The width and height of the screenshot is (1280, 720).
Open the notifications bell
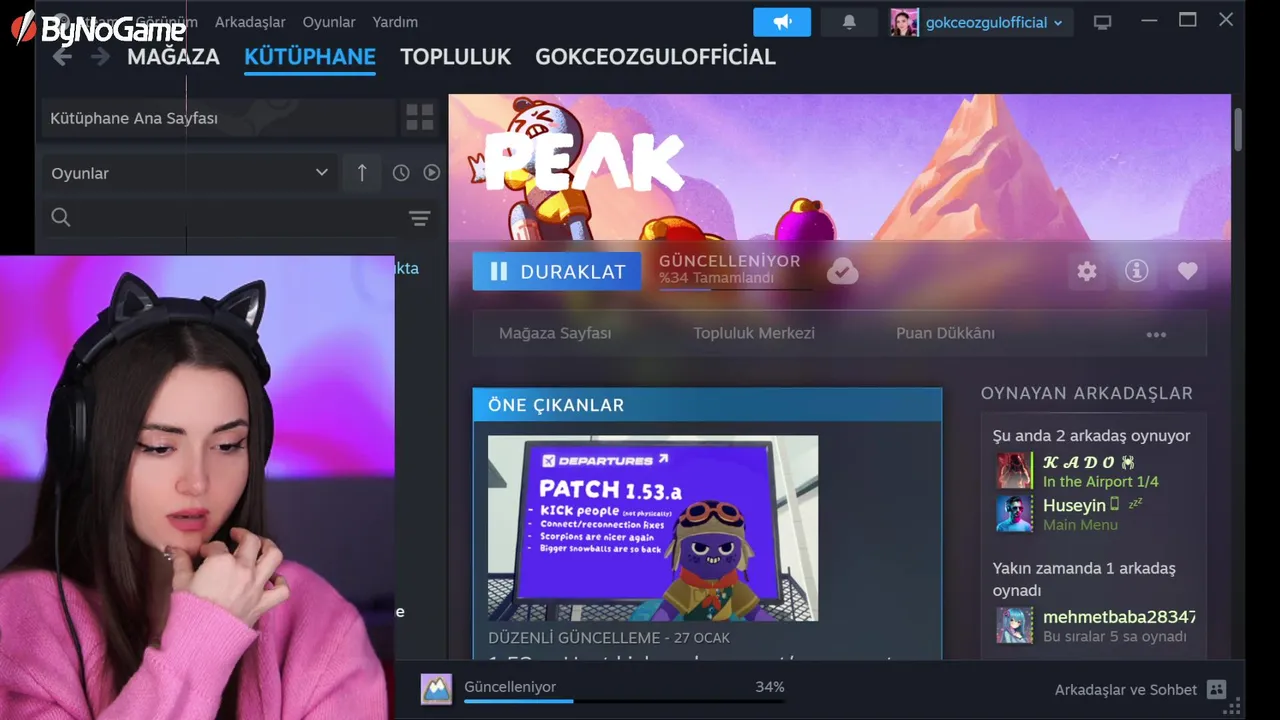tap(849, 22)
